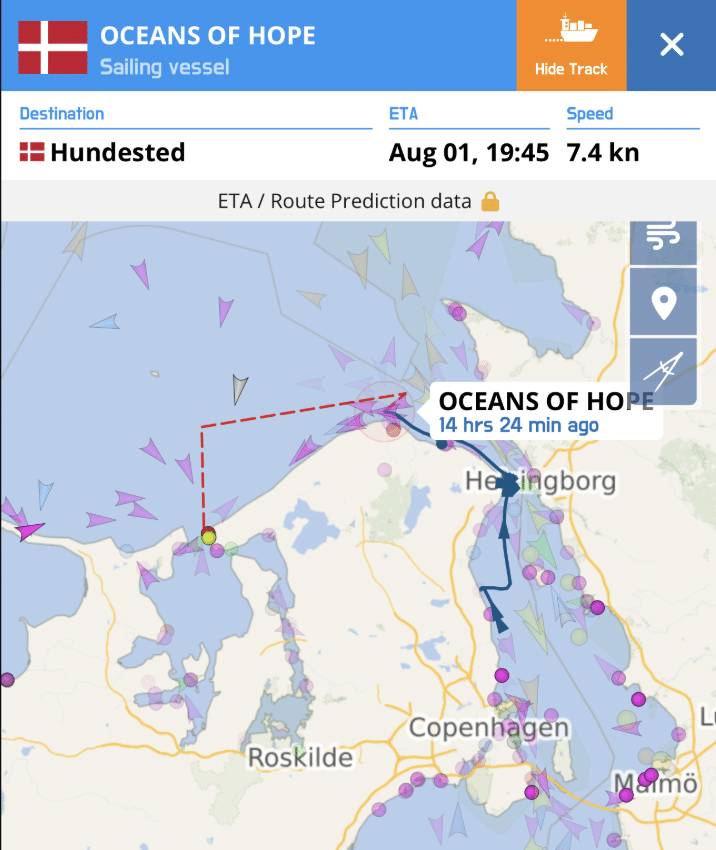This screenshot has width=716, height=850.
Task: Hide the vessel track
Action: click(571, 45)
